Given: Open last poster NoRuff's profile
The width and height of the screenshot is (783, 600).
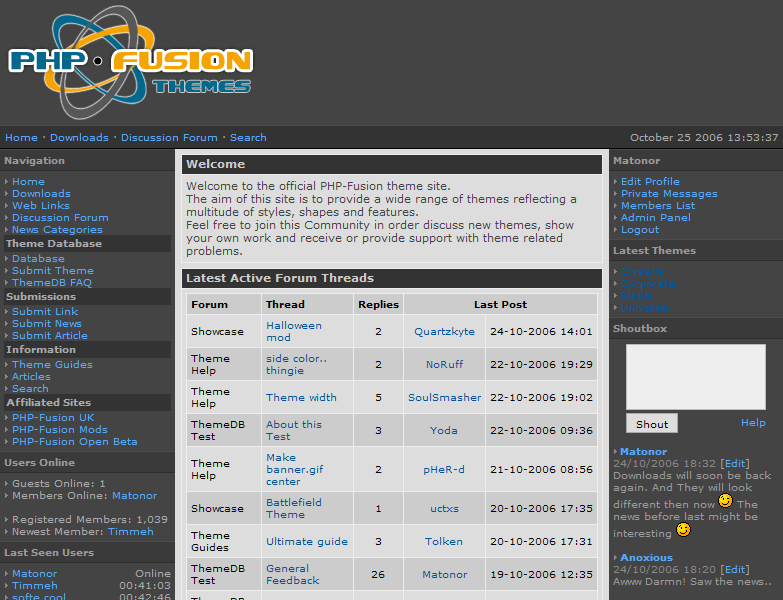Looking at the screenshot, I should click(444, 364).
